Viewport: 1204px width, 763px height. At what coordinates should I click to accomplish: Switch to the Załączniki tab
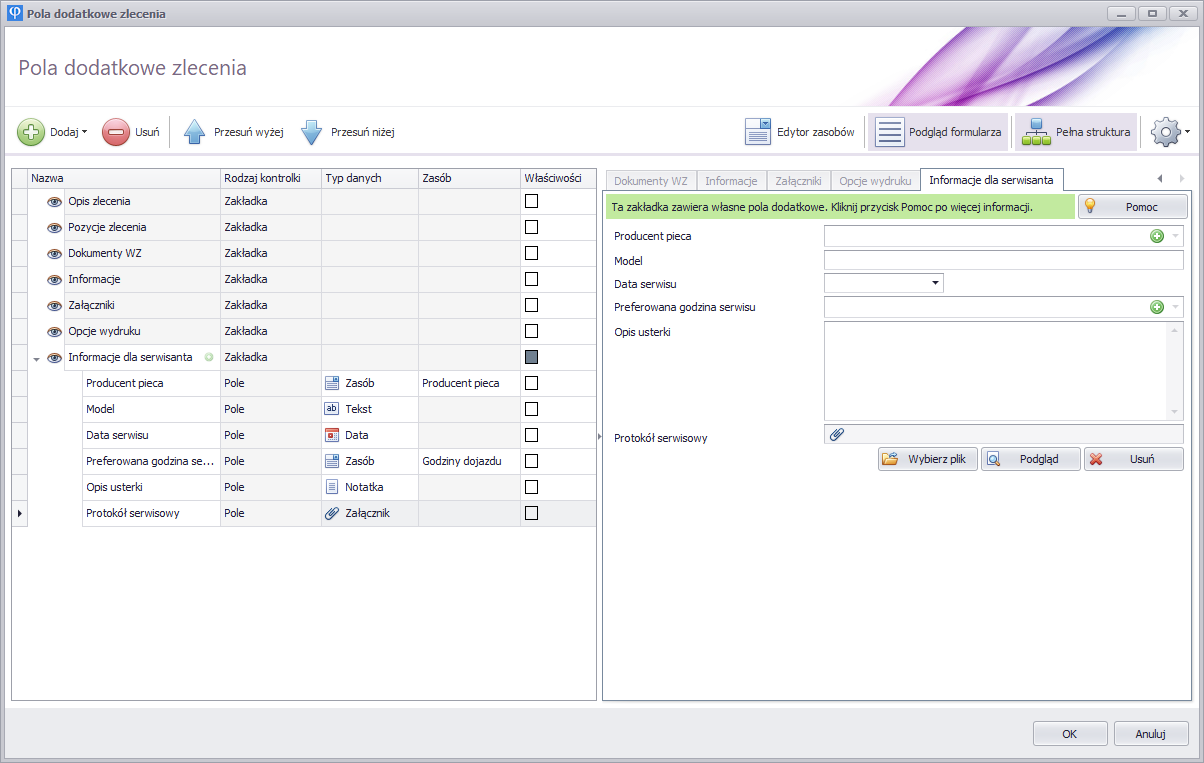pos(798,181)
